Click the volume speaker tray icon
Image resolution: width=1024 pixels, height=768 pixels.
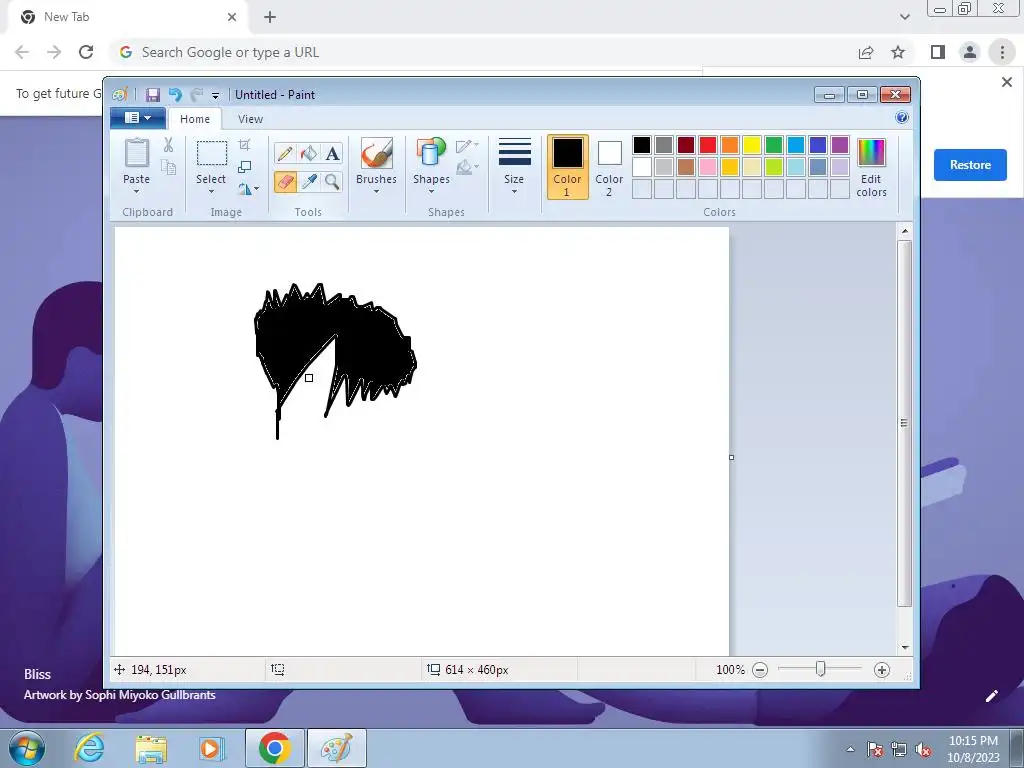click(x=923, y=750)
